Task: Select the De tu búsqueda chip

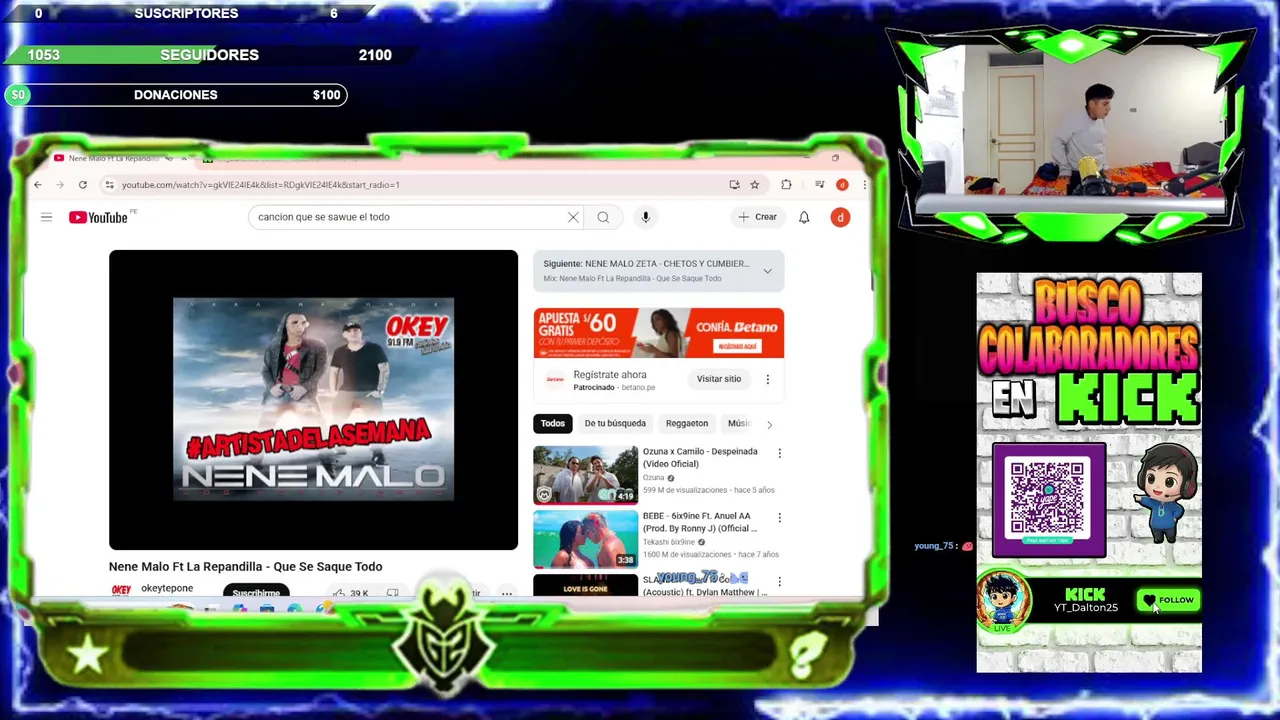Action: [615, 424]
